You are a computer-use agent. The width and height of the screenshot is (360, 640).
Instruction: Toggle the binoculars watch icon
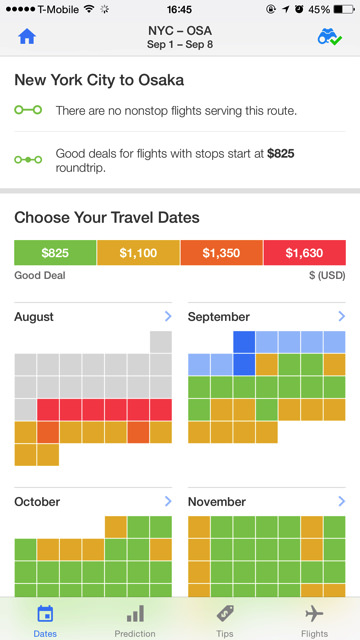330,37
